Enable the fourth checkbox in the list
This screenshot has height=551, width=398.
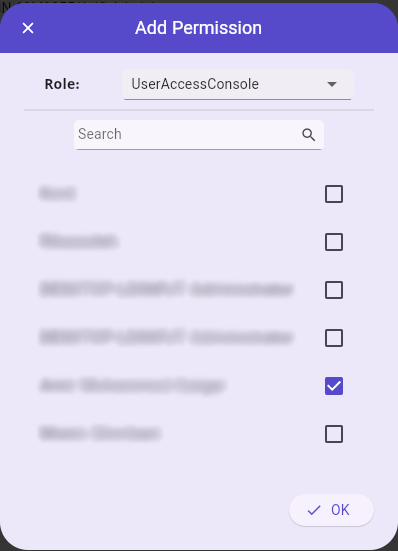pos(334,338)
